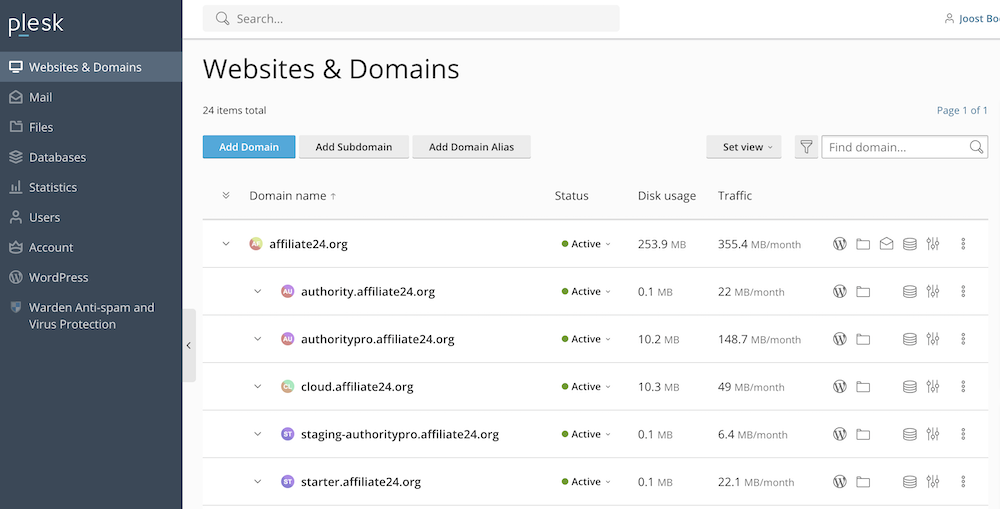Open WordPress icon for affiliate24.org row

pyautogui.click(x=840, y=244)
